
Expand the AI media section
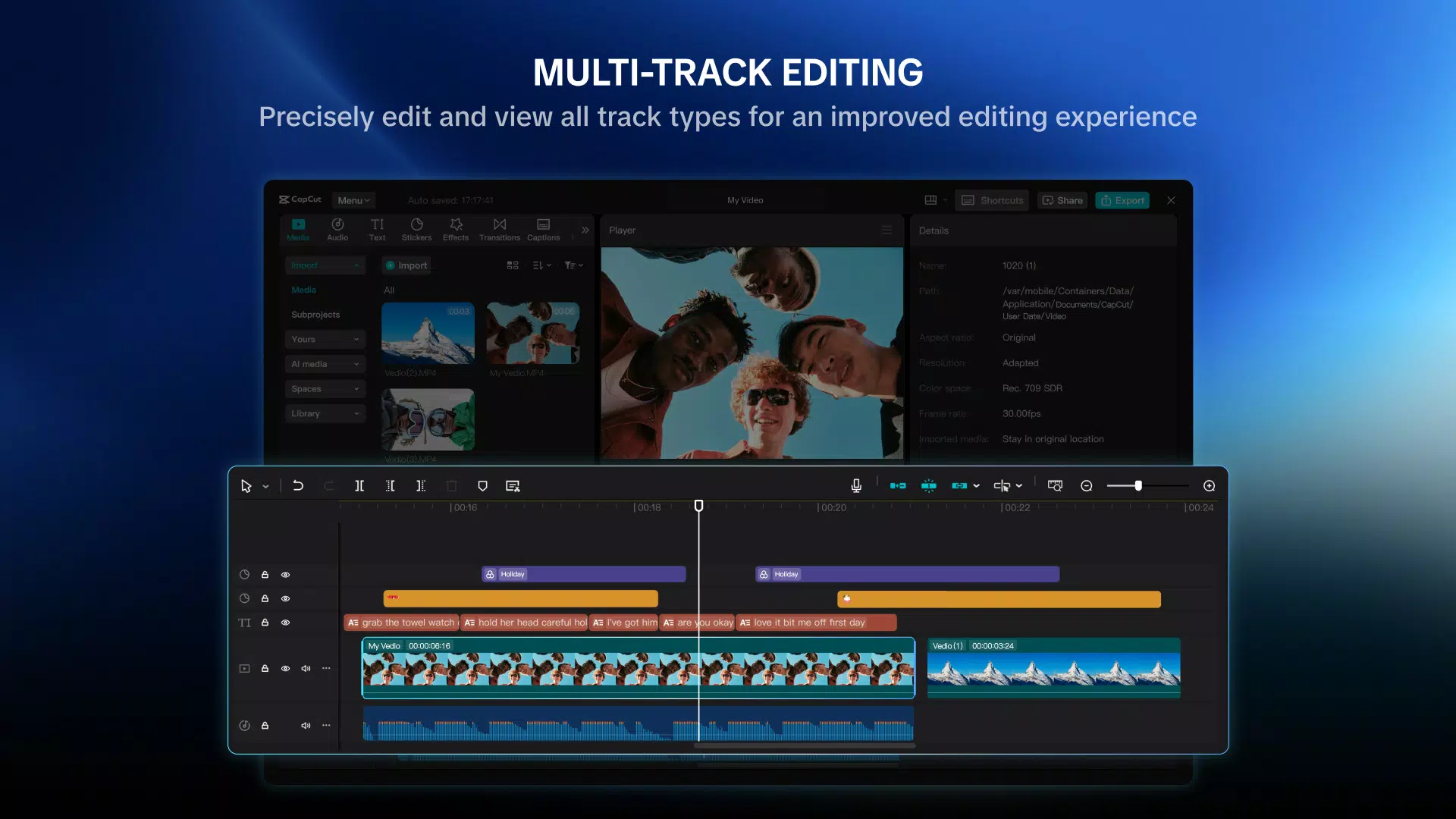point(325,364)
